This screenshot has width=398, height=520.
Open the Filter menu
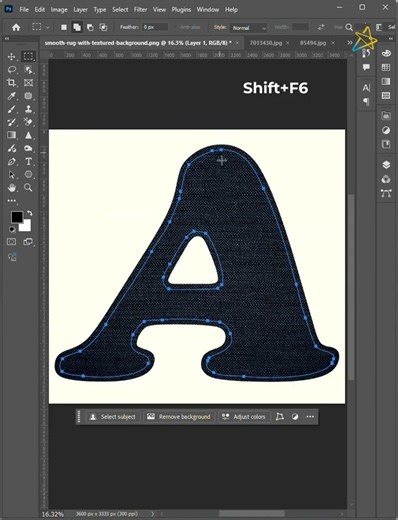pyautogui.click(x=140, y=10)
